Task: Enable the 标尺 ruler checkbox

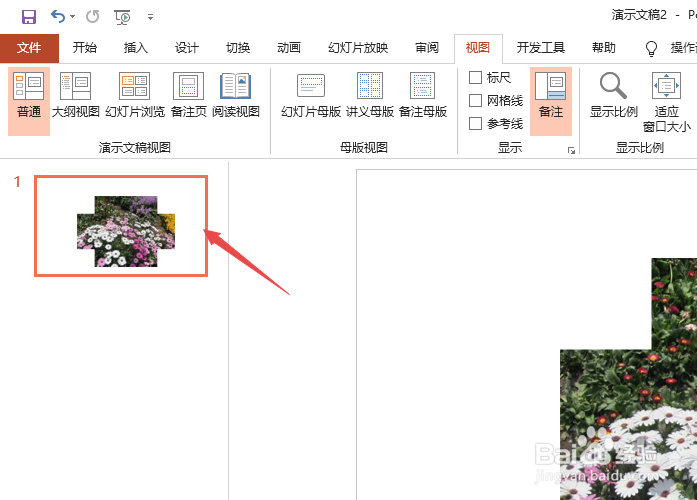Action: point(475,77)
